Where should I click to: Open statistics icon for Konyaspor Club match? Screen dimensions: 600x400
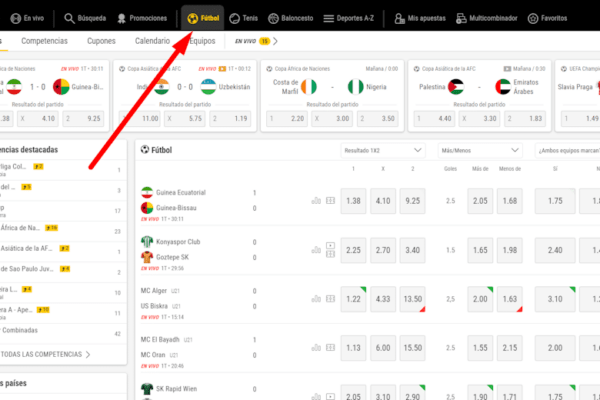click(x=316, y=250)
